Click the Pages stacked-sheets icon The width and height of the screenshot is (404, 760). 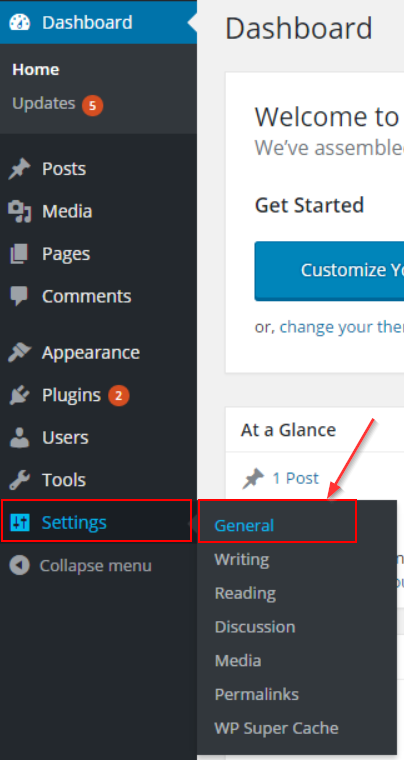coord(19,254)
